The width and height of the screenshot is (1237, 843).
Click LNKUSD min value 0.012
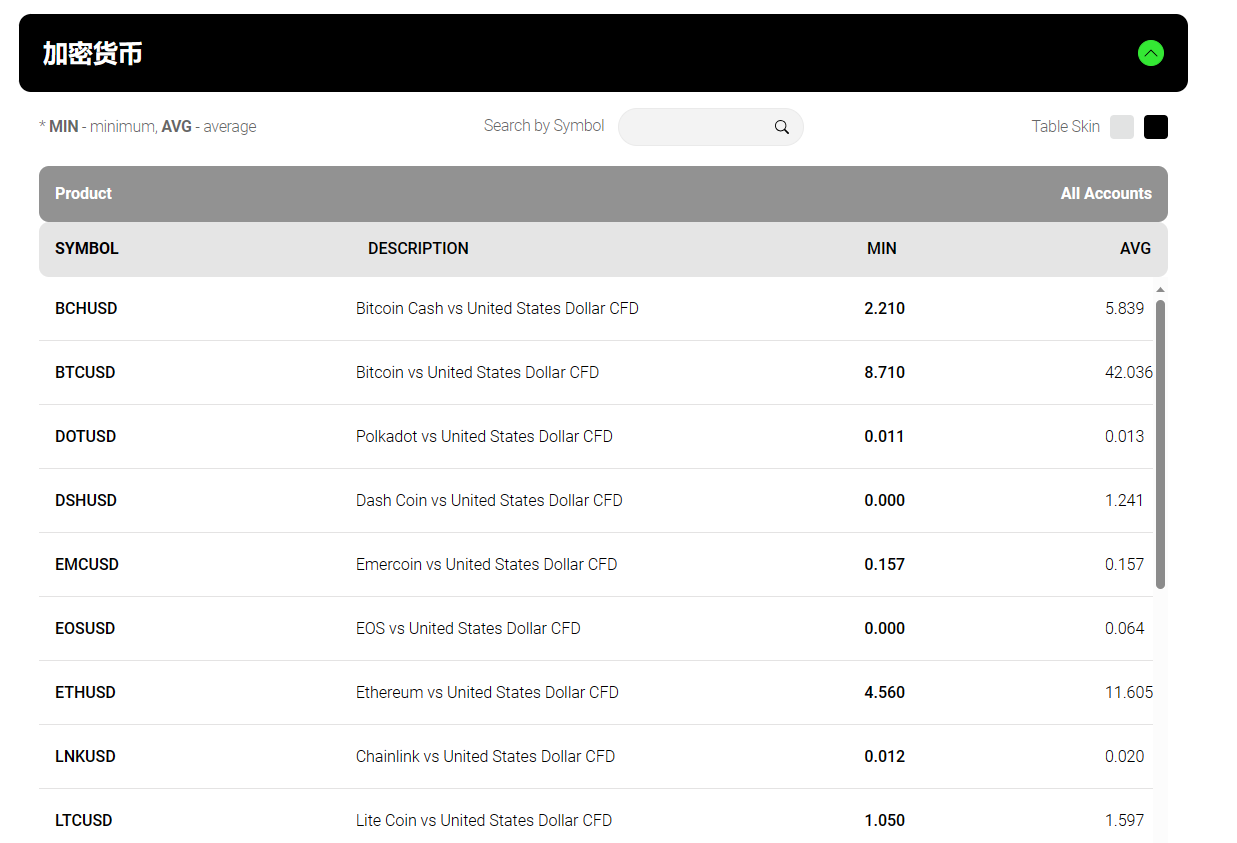pyautogui.click(x=885, y=757)
